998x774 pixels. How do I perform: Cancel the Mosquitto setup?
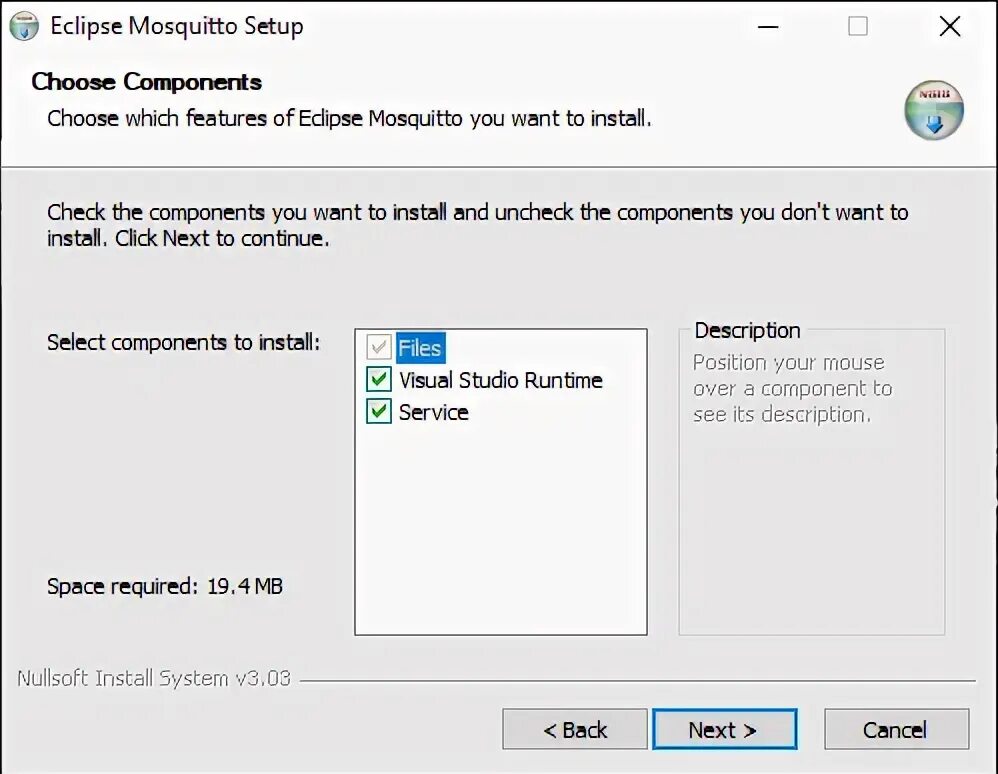coord(896,729)
